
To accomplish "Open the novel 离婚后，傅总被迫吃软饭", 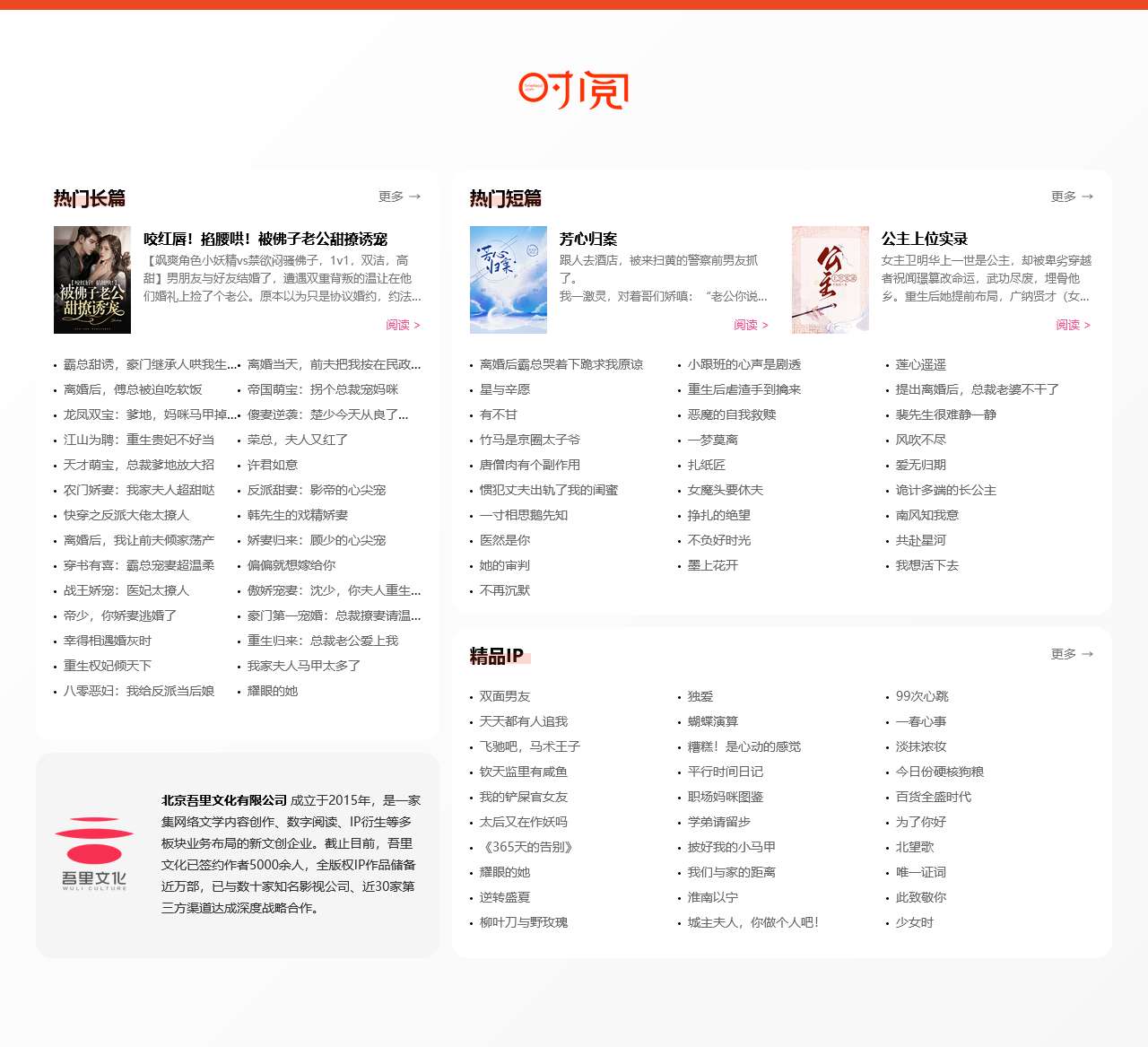I will click(x=130, y=389).
